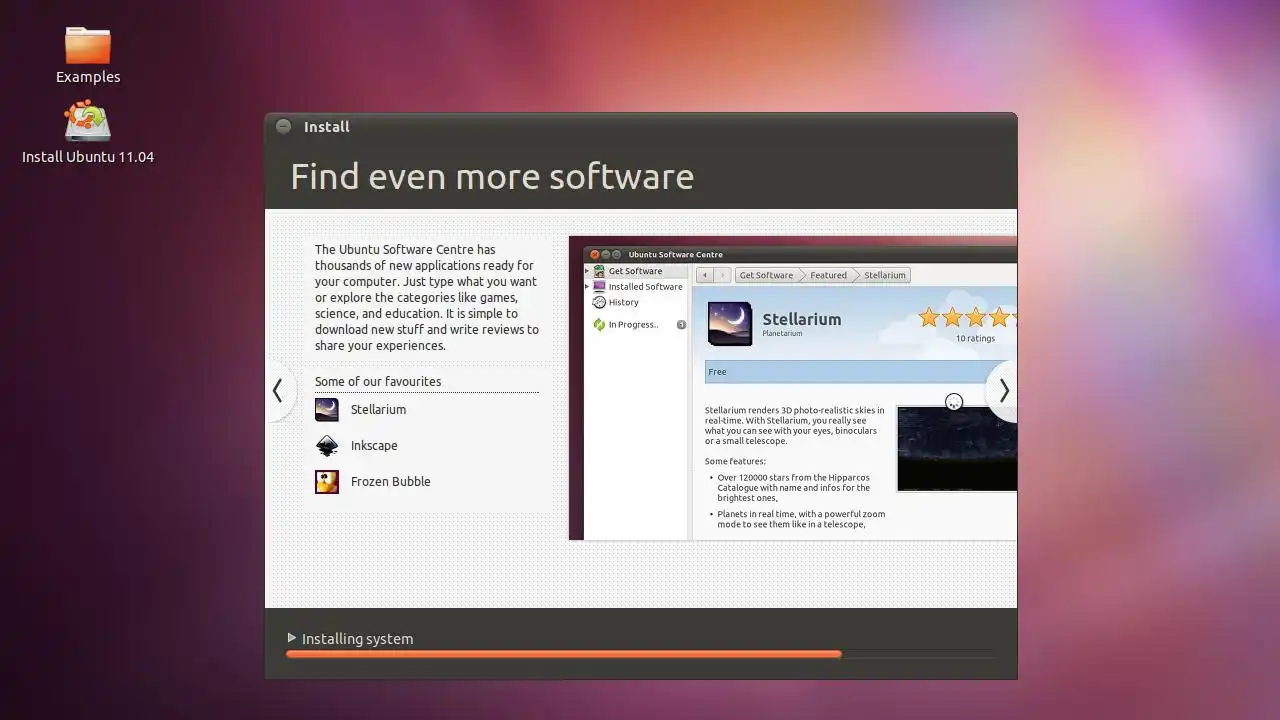
Task: Click the back arrow in Software Centre toolbar
Action: (x=705, y=275)
